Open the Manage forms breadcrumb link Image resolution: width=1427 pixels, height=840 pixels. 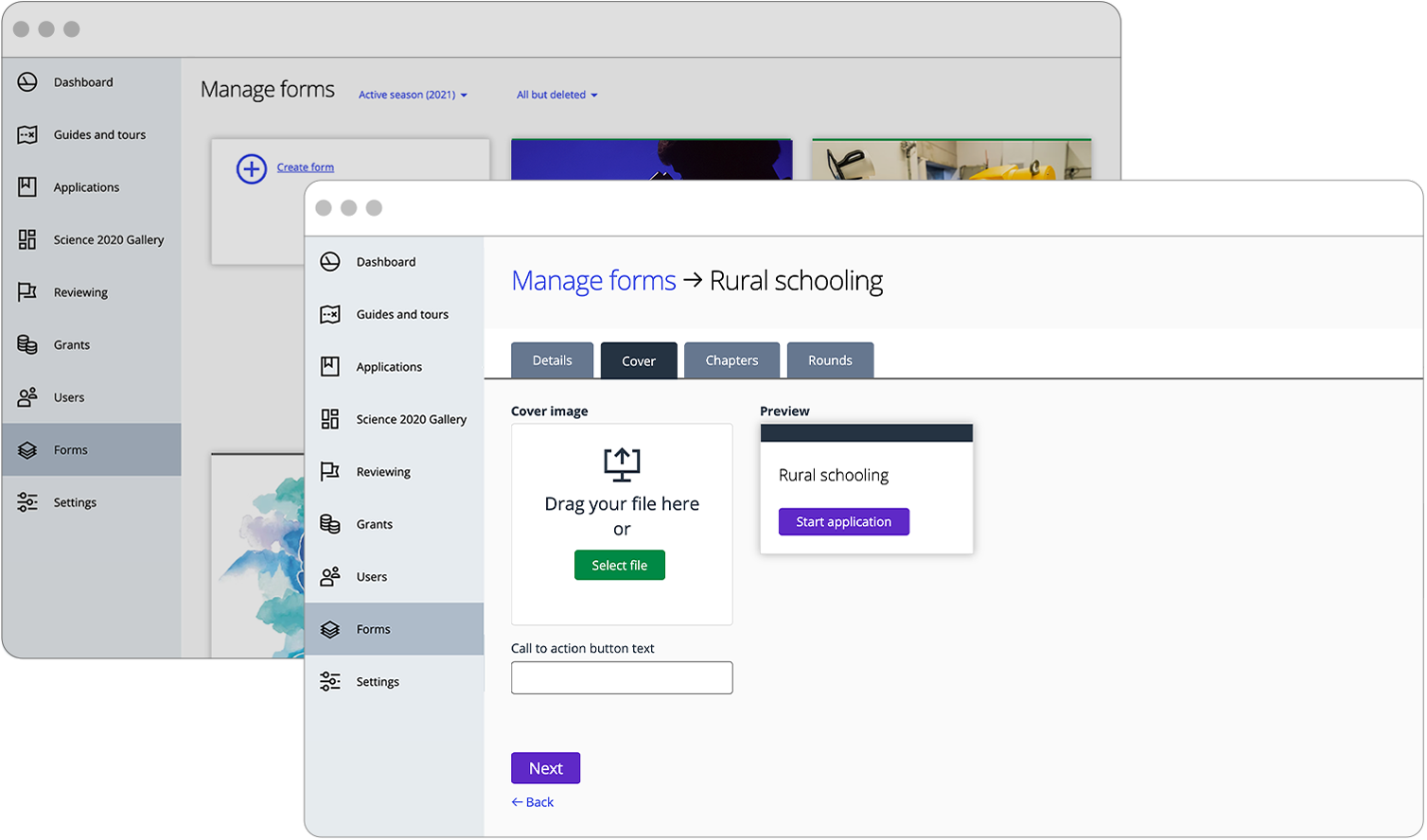tap(593, 280)
